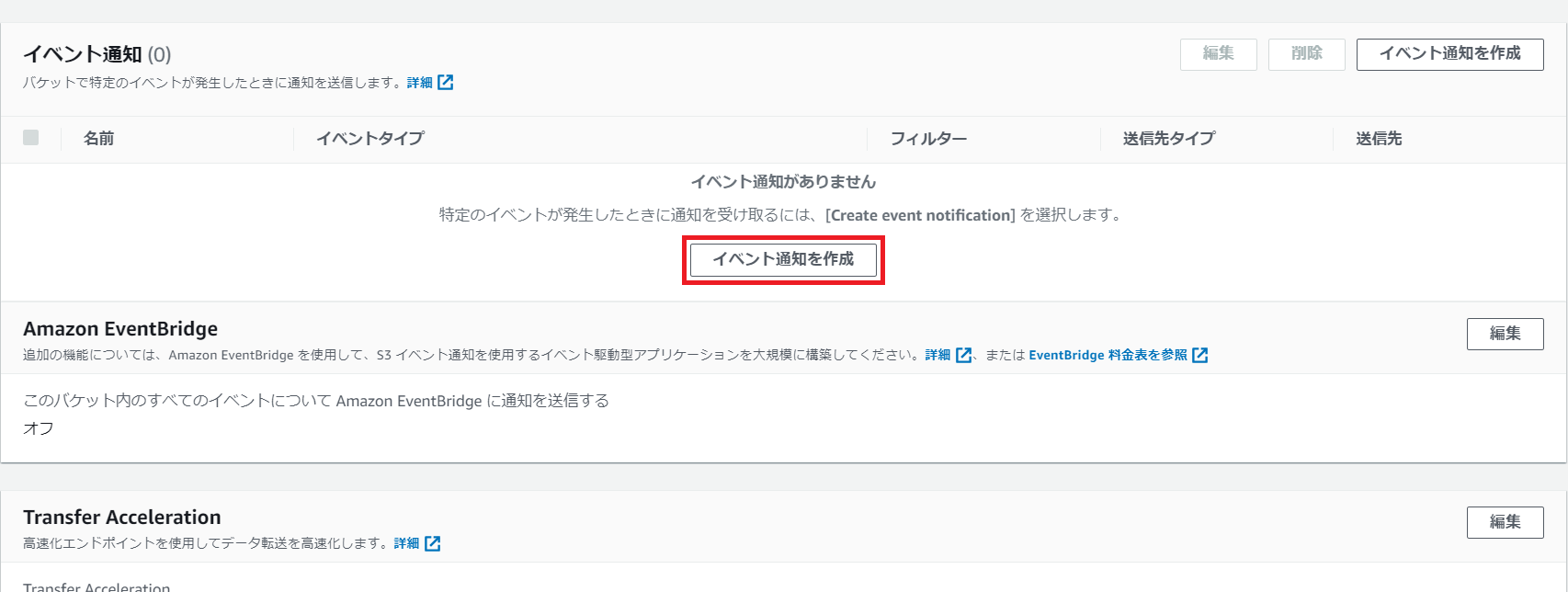Viewport: 1568px width, 592px height.
Task: Click the イベント通知がありません message
Action: tap(783, 182)
